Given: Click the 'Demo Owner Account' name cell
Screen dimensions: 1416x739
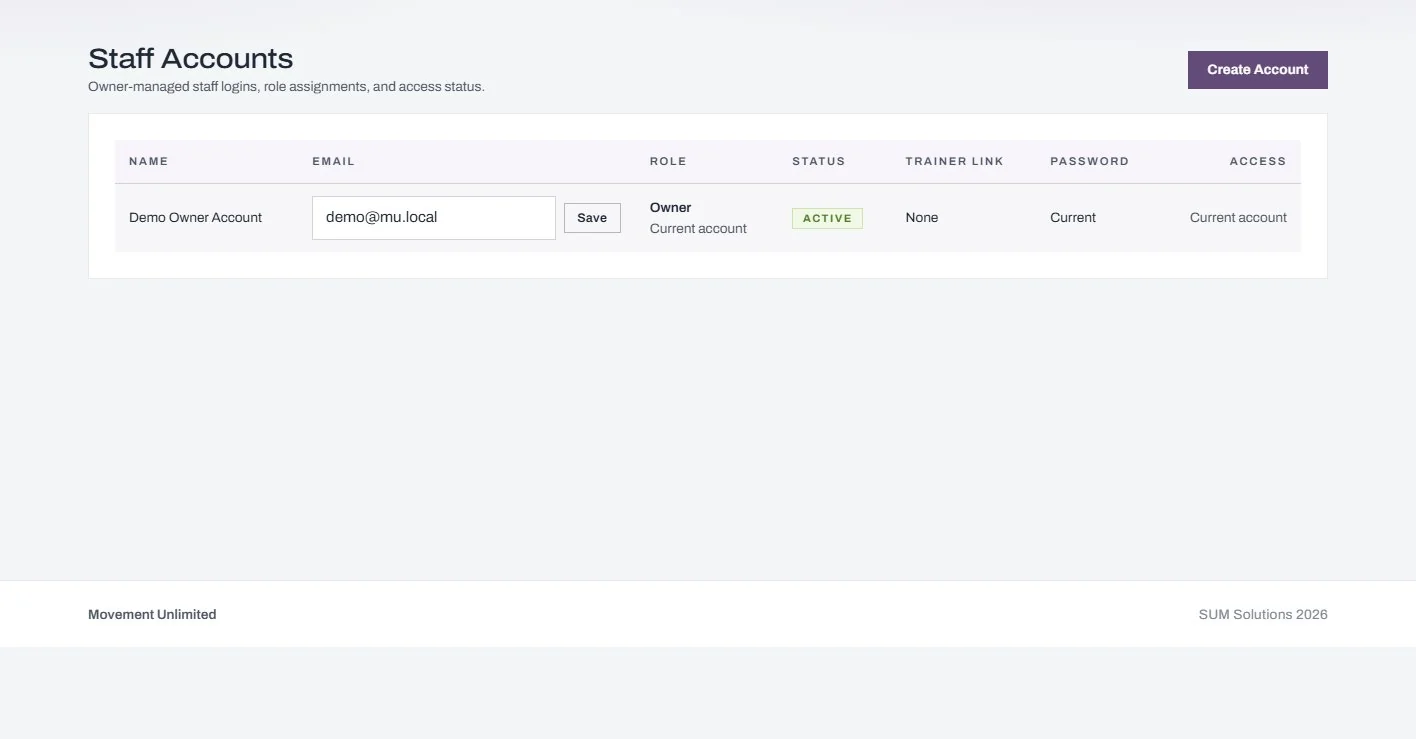Looking at the screenshot, I should [x=195, y=218].
